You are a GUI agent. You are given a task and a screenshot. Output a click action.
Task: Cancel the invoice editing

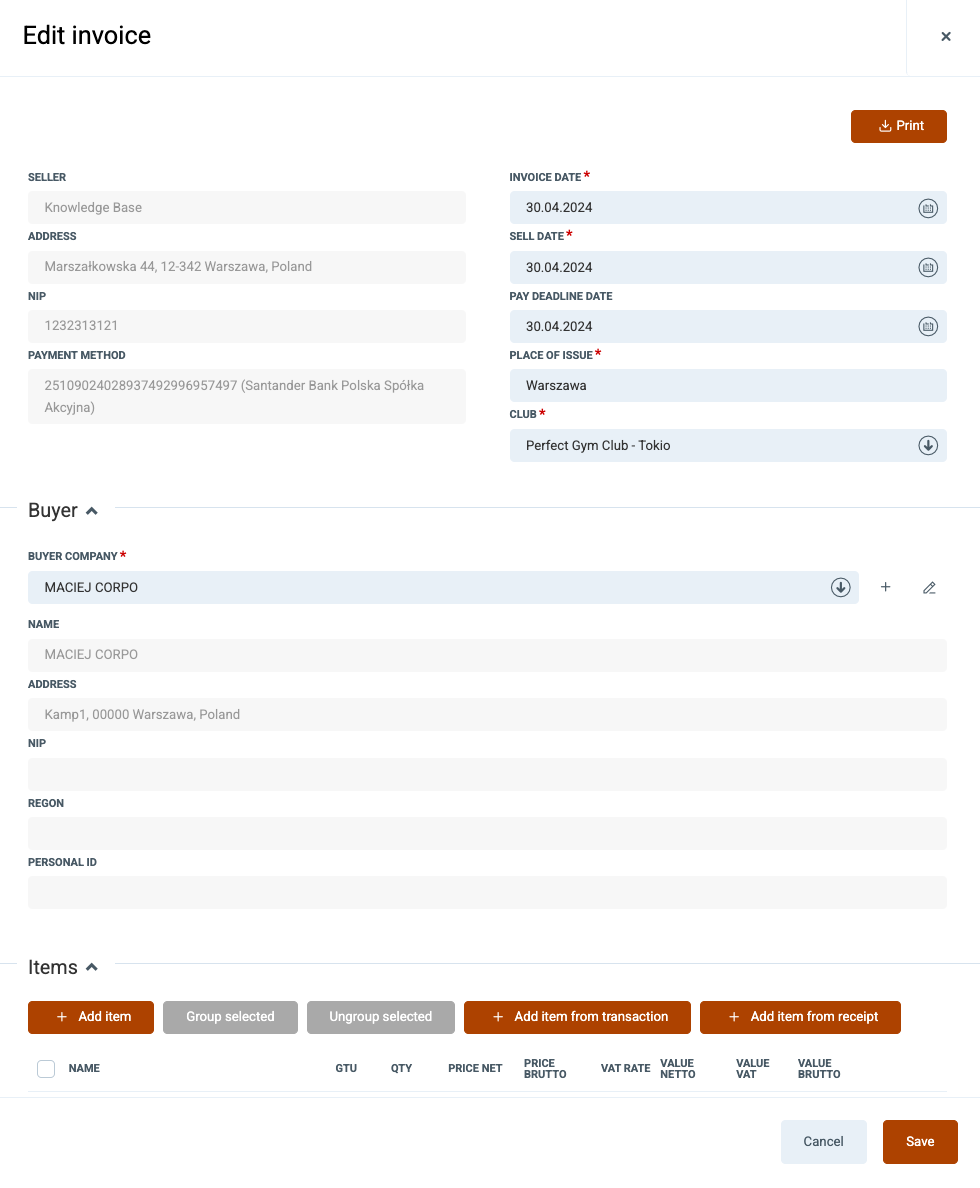(824, 1142)
